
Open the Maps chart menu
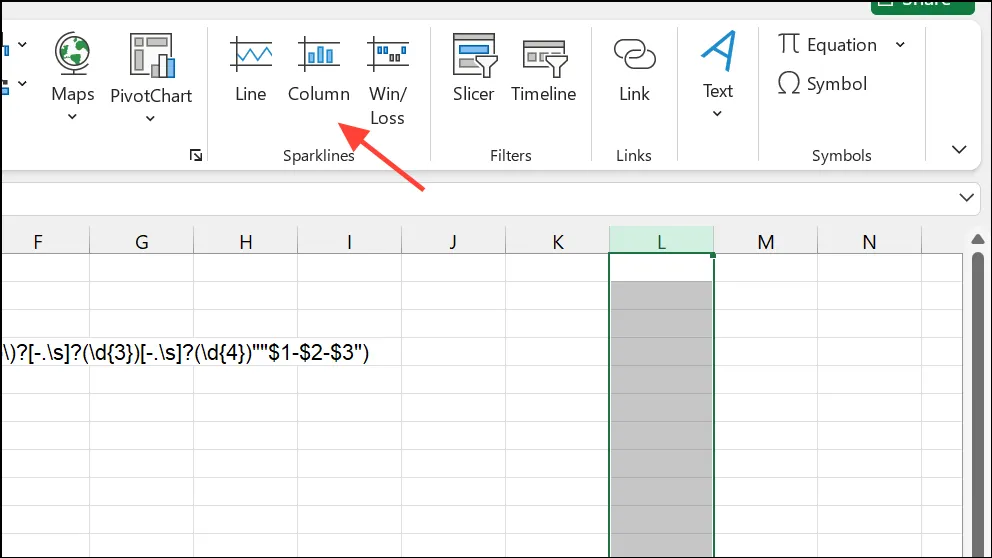72,77
